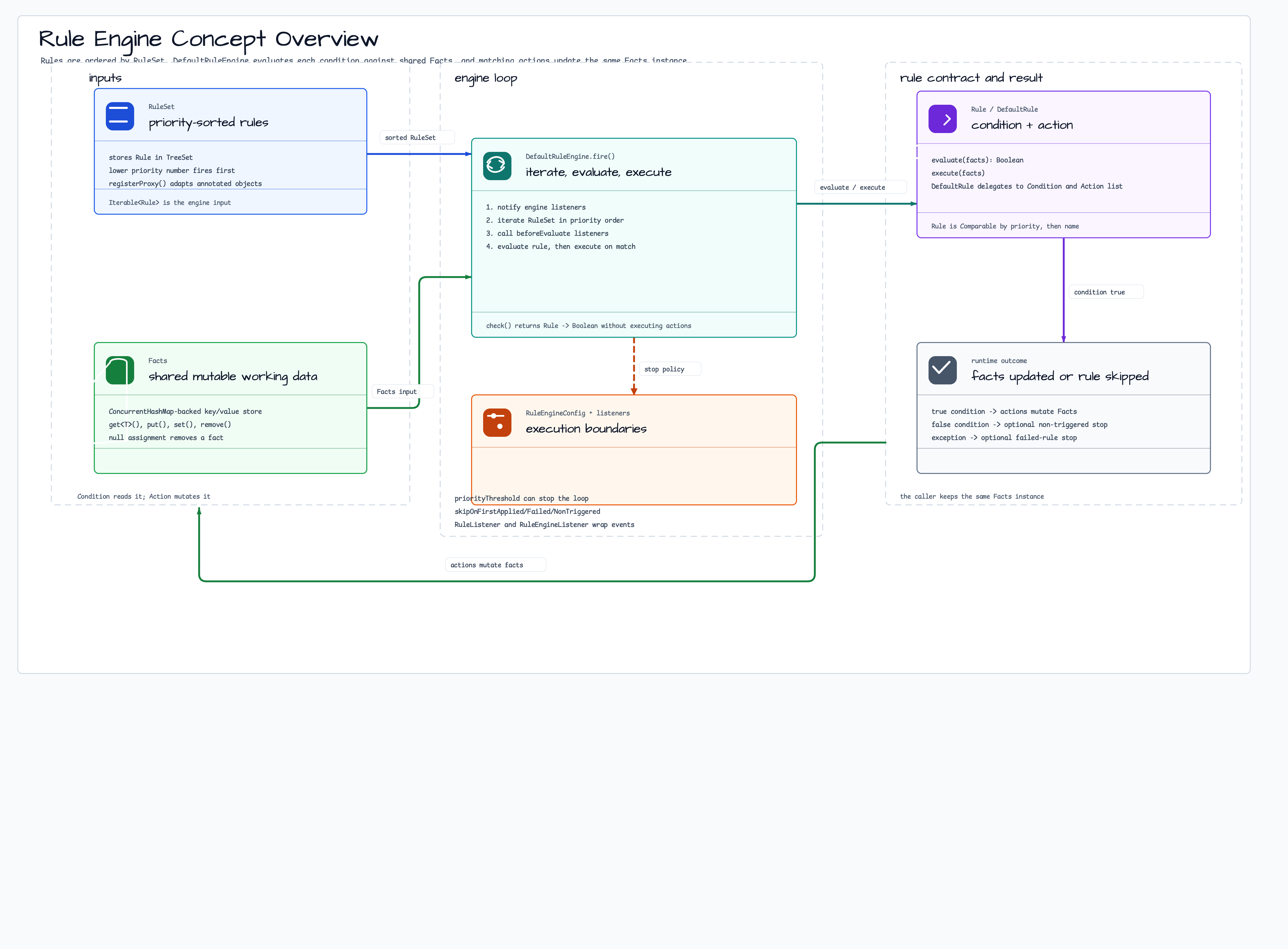Click the 'inputs' group heading
Image resolution: width=1288 pixels, height=949 pixels.
[x=105, y=78]
